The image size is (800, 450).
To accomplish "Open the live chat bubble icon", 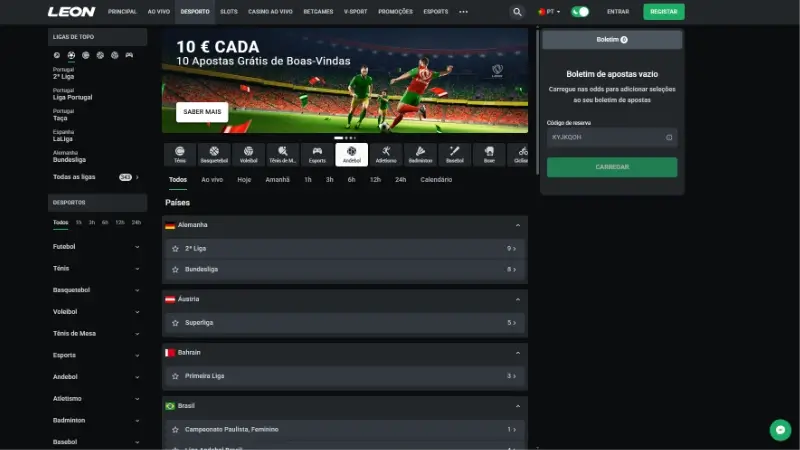I will coord(780,430).
